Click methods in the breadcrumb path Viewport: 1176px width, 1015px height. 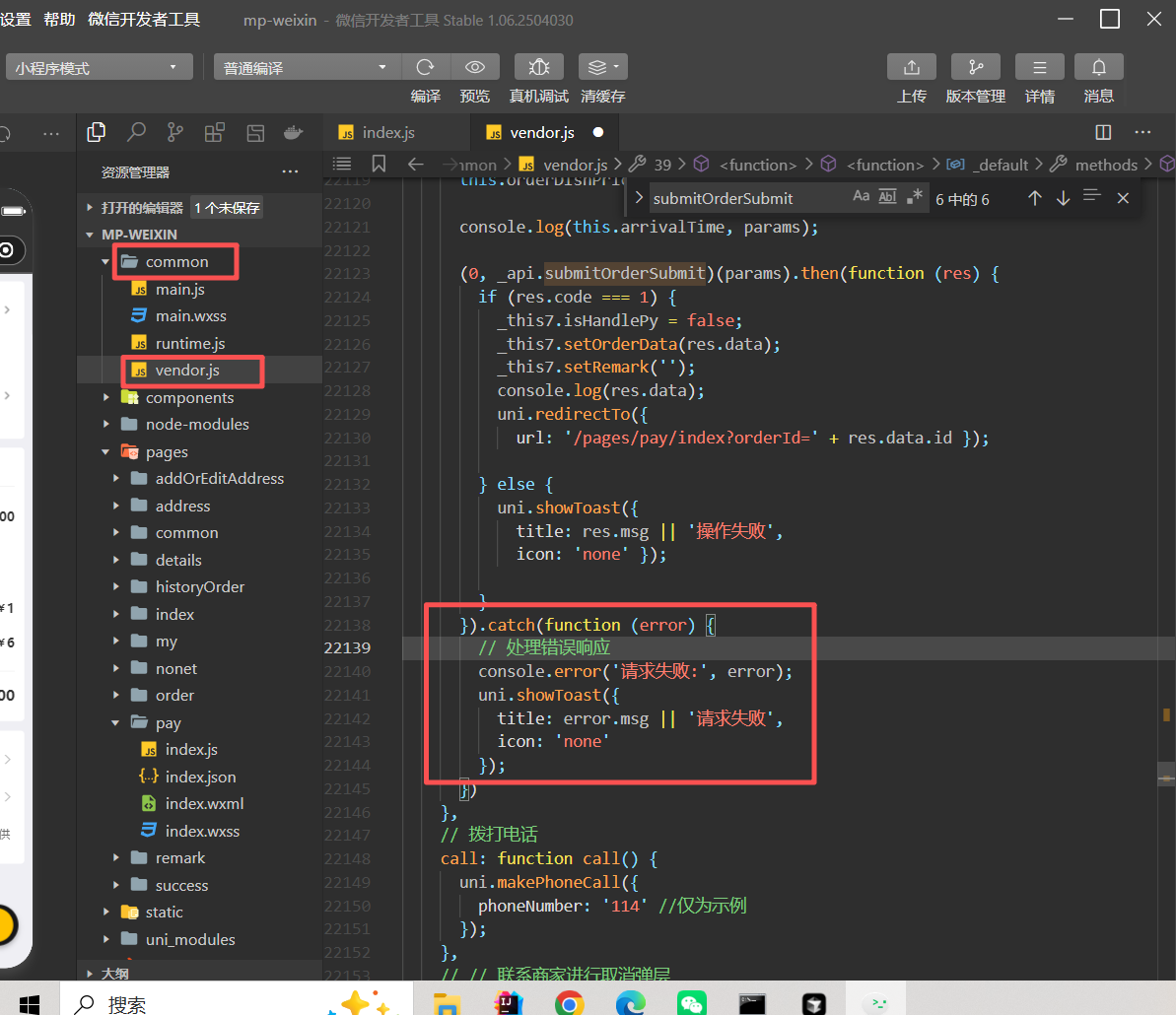[1106, 165]
